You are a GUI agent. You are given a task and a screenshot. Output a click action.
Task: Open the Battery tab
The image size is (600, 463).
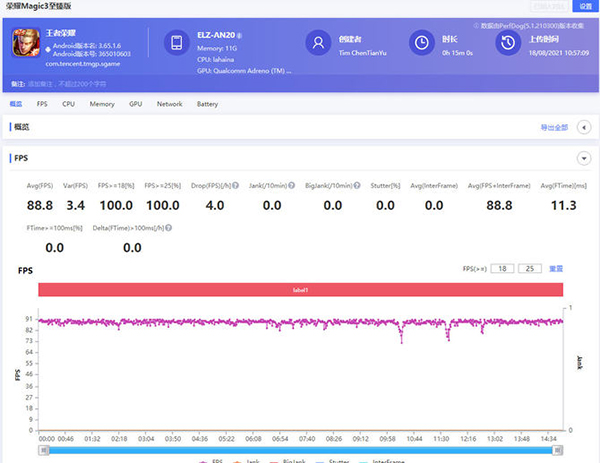coord(207,104)
